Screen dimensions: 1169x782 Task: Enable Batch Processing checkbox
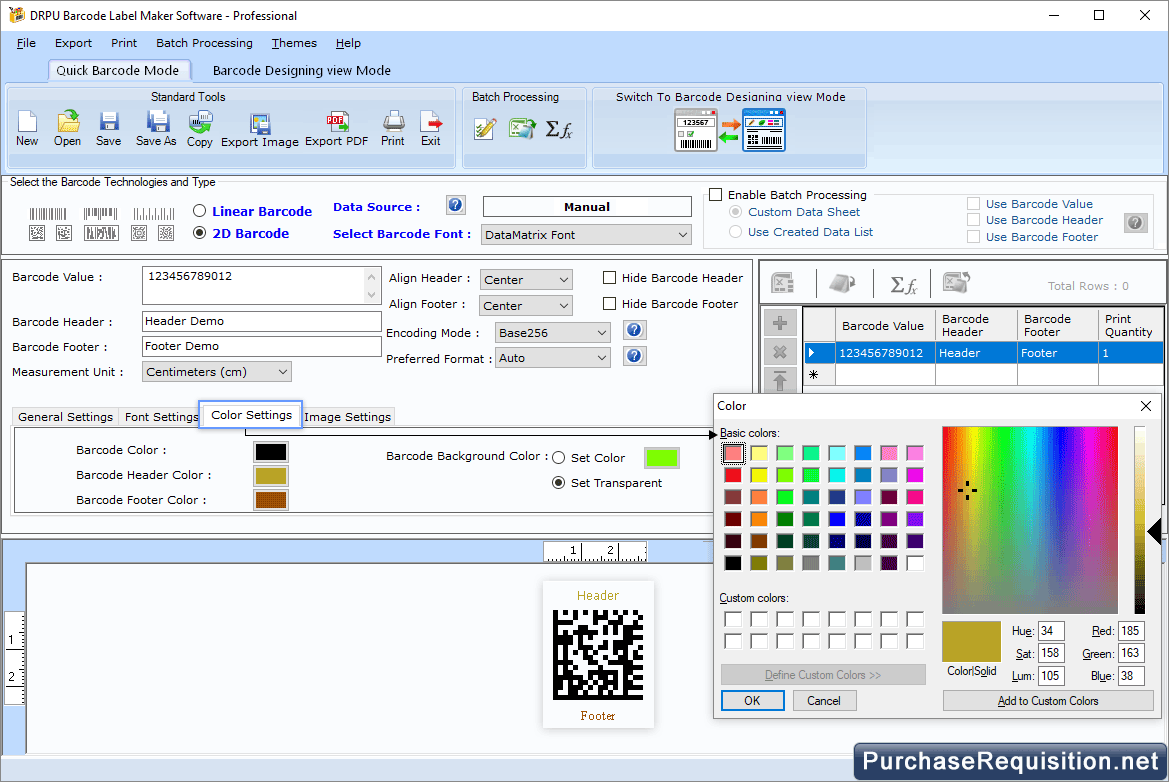[715, 195]
